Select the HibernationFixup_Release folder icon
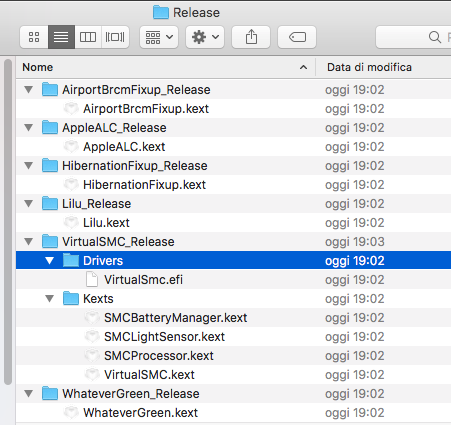 click(50, 165)
